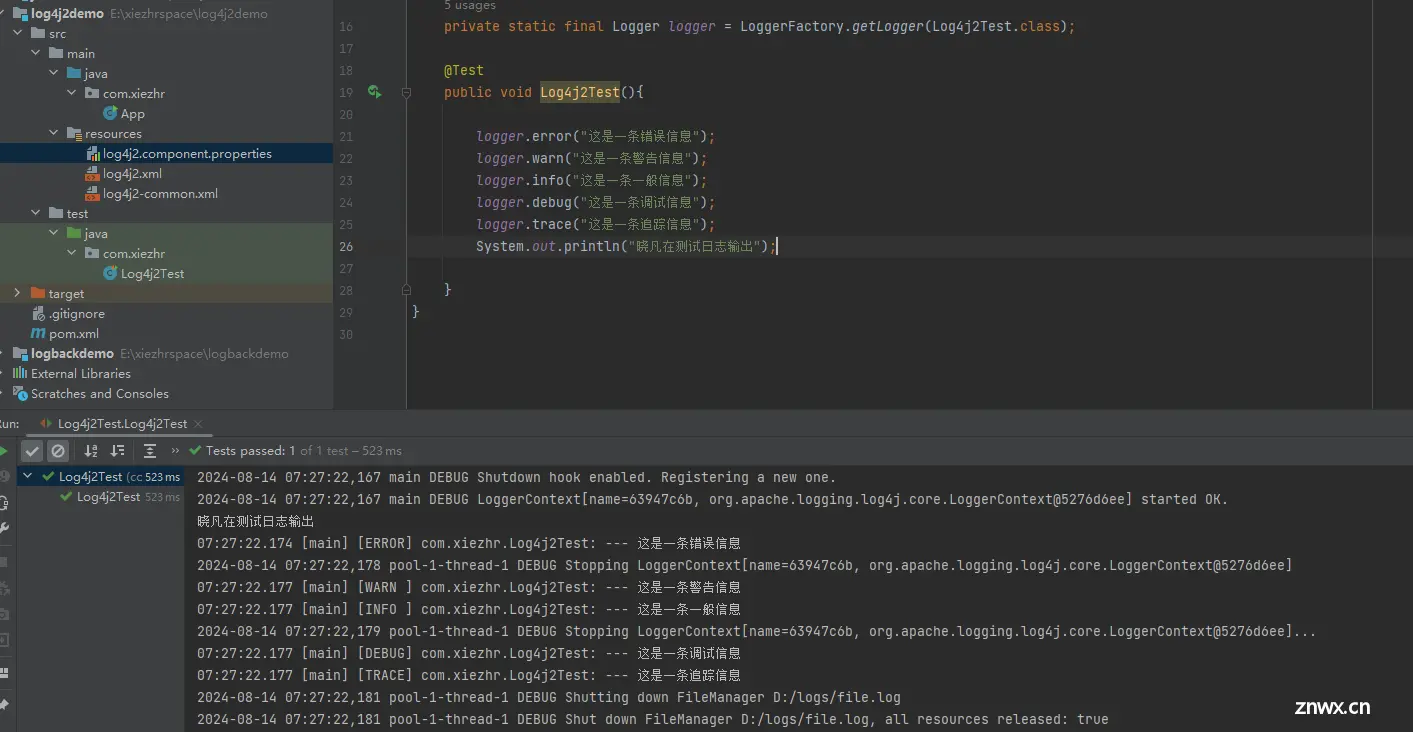
Task: Click the logger.error code line
Action: click(x=596, y=136)
